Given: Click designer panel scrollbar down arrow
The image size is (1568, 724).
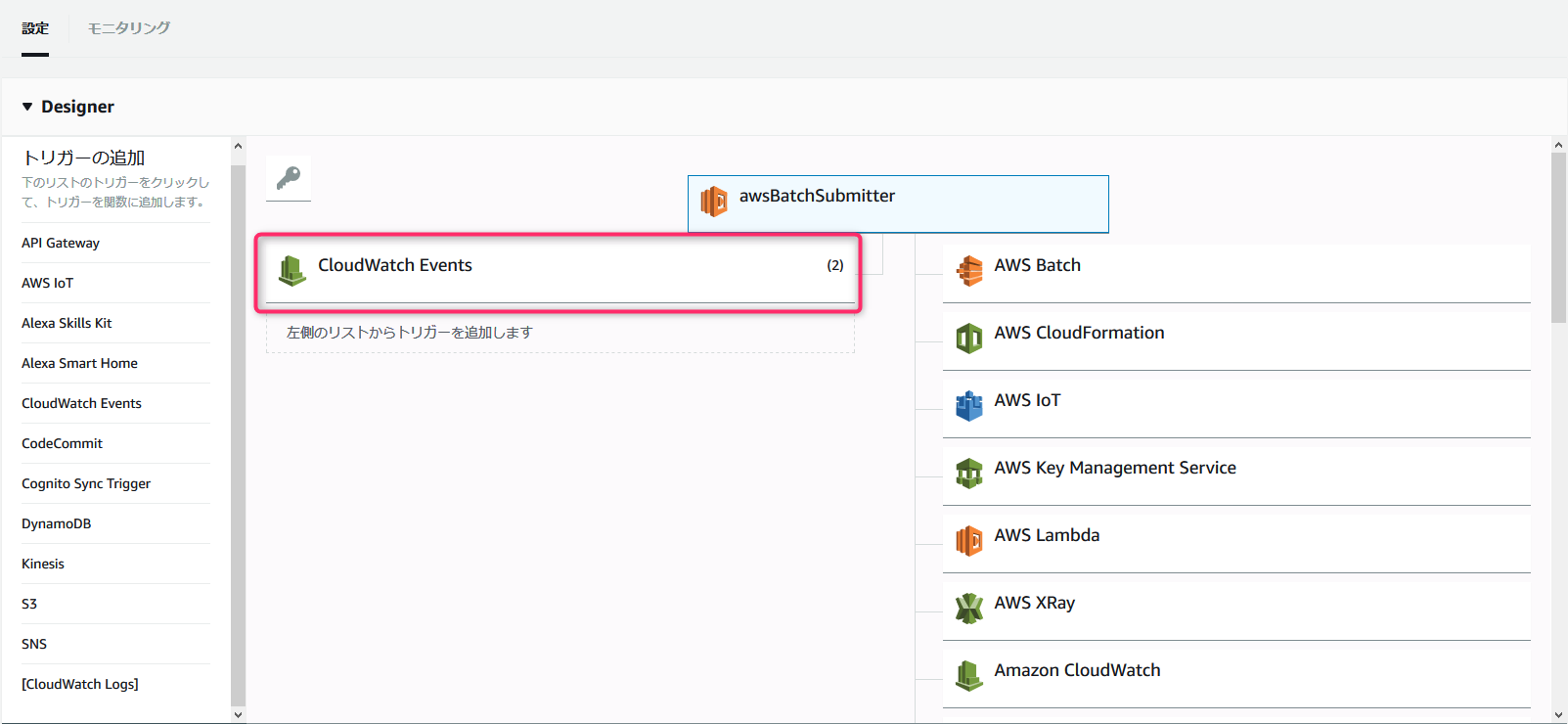Looking at the screenshot, I should [x=1559, y=715].
